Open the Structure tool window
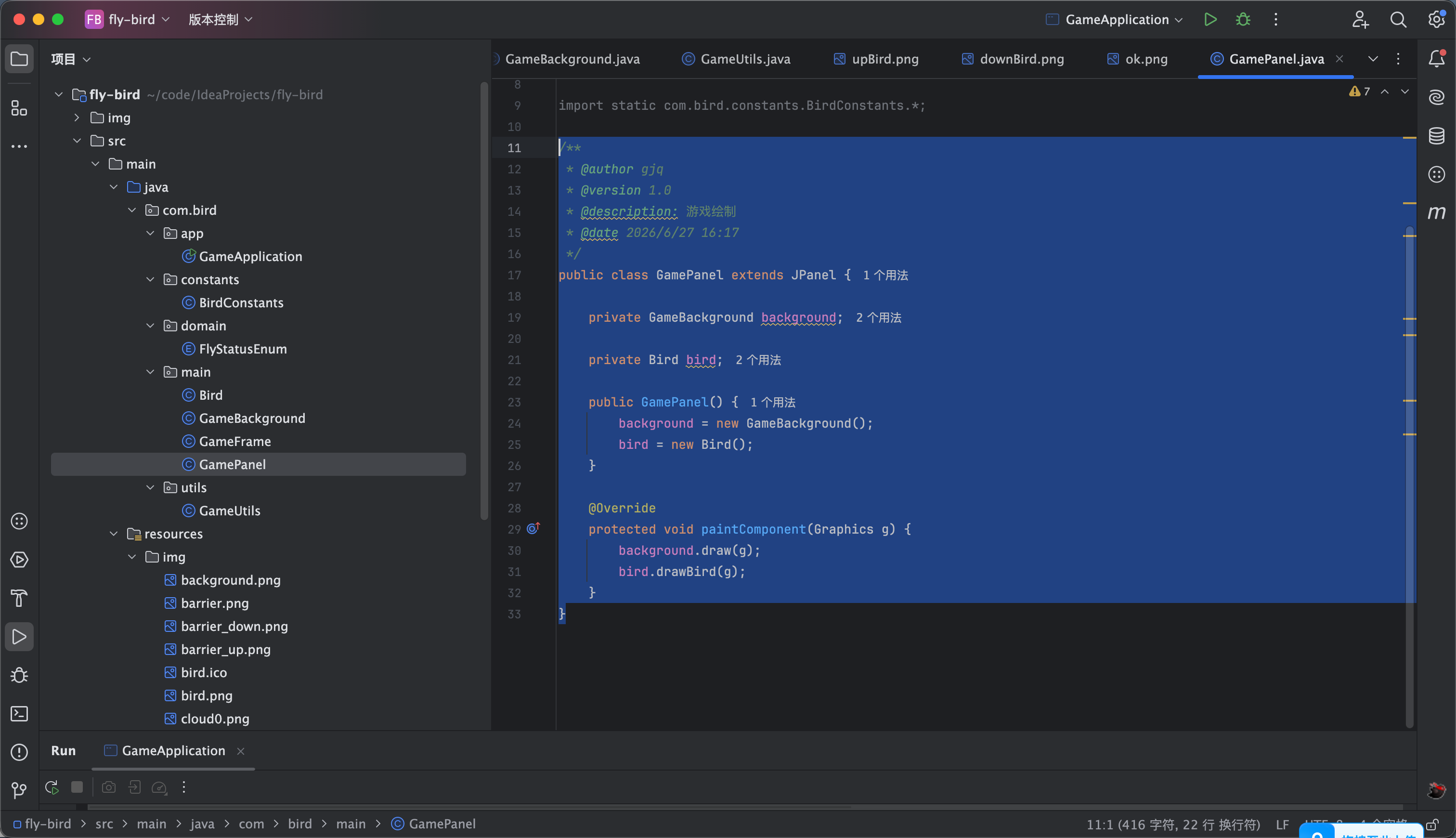Screen dimensions: 1456x838 (19, 107)
